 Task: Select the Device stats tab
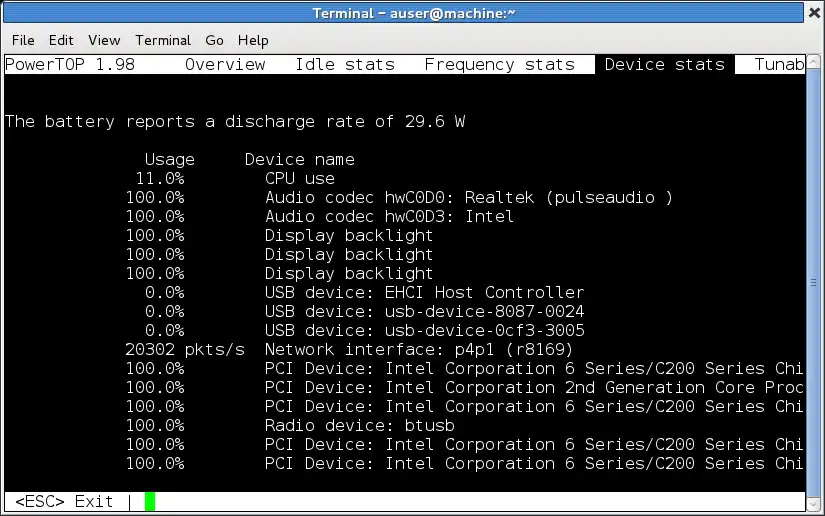point(665,65)
